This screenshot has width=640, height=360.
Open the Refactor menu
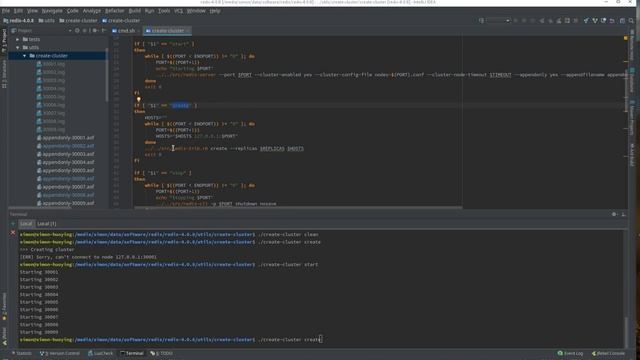point(115,11)
